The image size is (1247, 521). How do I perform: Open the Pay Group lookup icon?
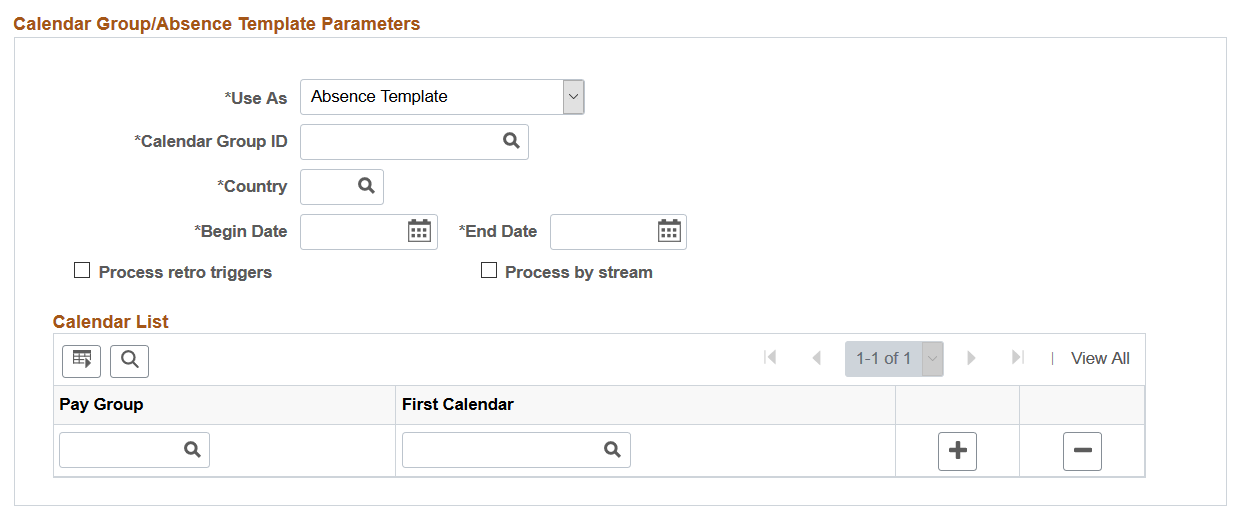tap(192, 450)
